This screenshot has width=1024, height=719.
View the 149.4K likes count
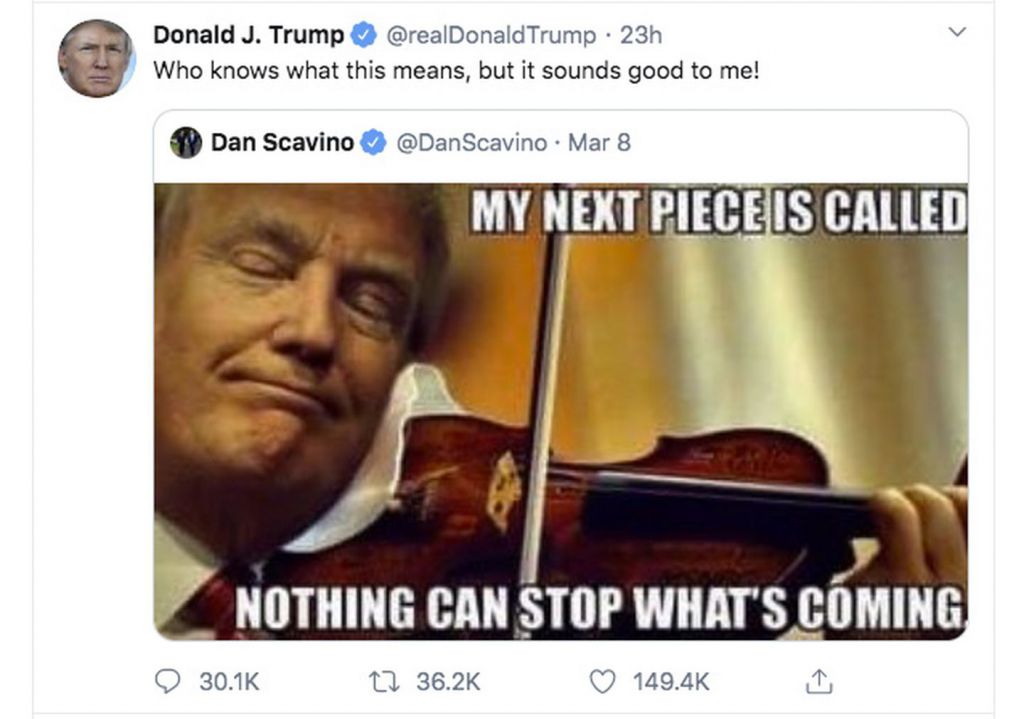[x=671, y=682]
